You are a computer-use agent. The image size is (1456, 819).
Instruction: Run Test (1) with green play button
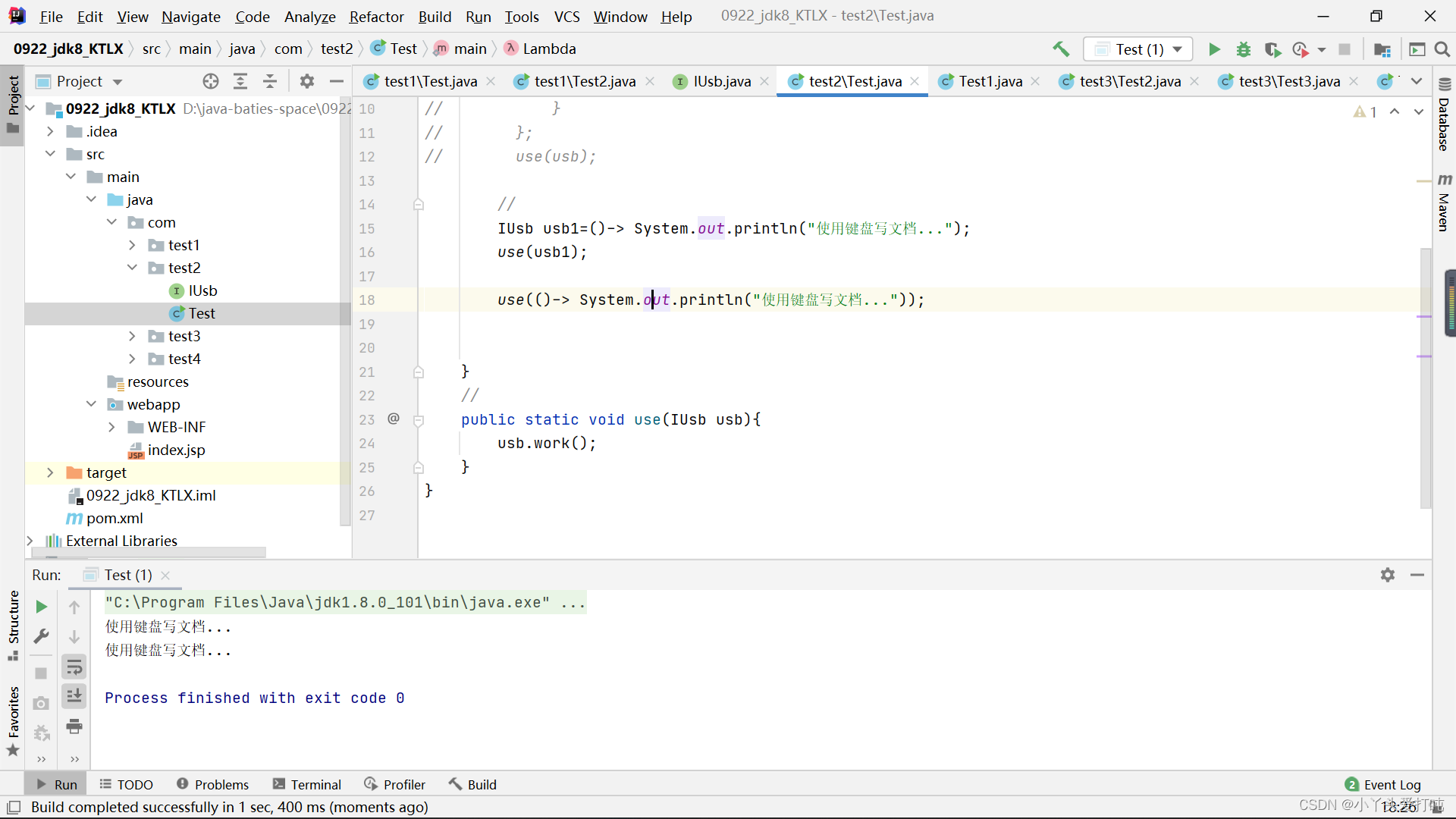click(x=1214, y=49)
